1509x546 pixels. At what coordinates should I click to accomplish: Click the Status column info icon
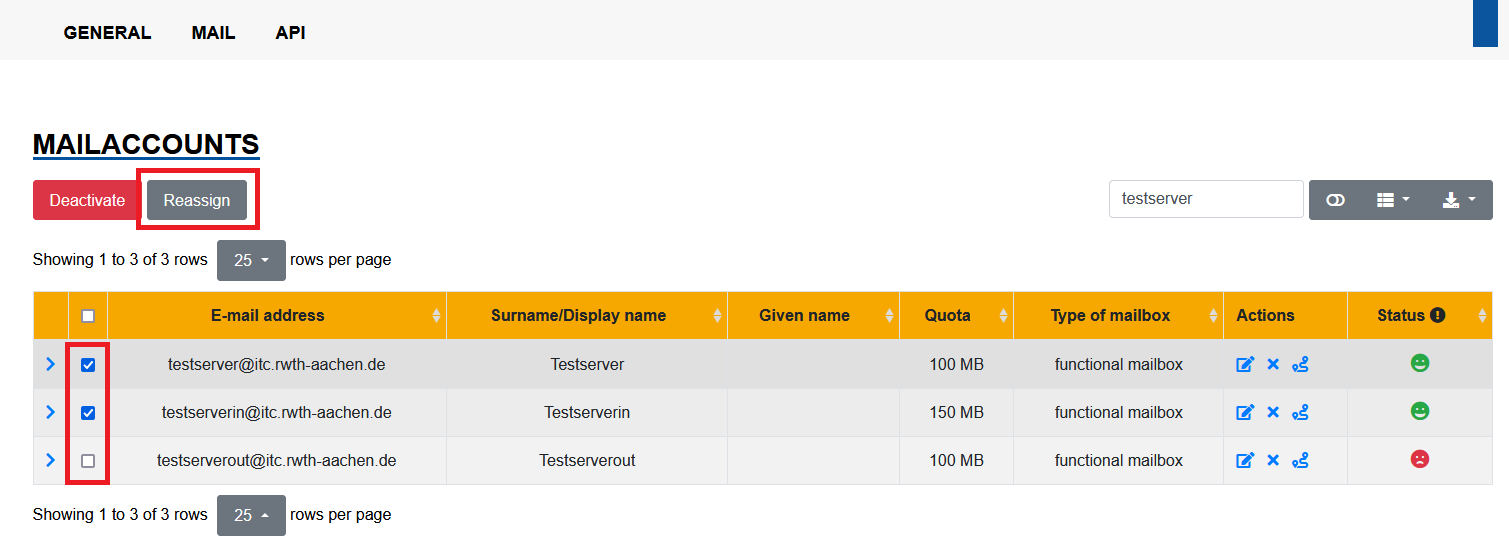point(1438,315)
